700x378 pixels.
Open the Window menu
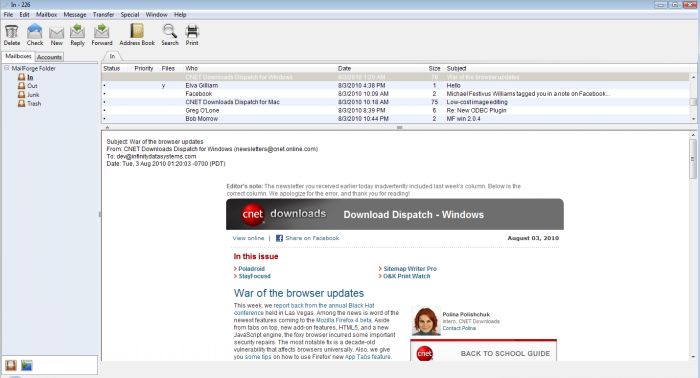(156, 15)
